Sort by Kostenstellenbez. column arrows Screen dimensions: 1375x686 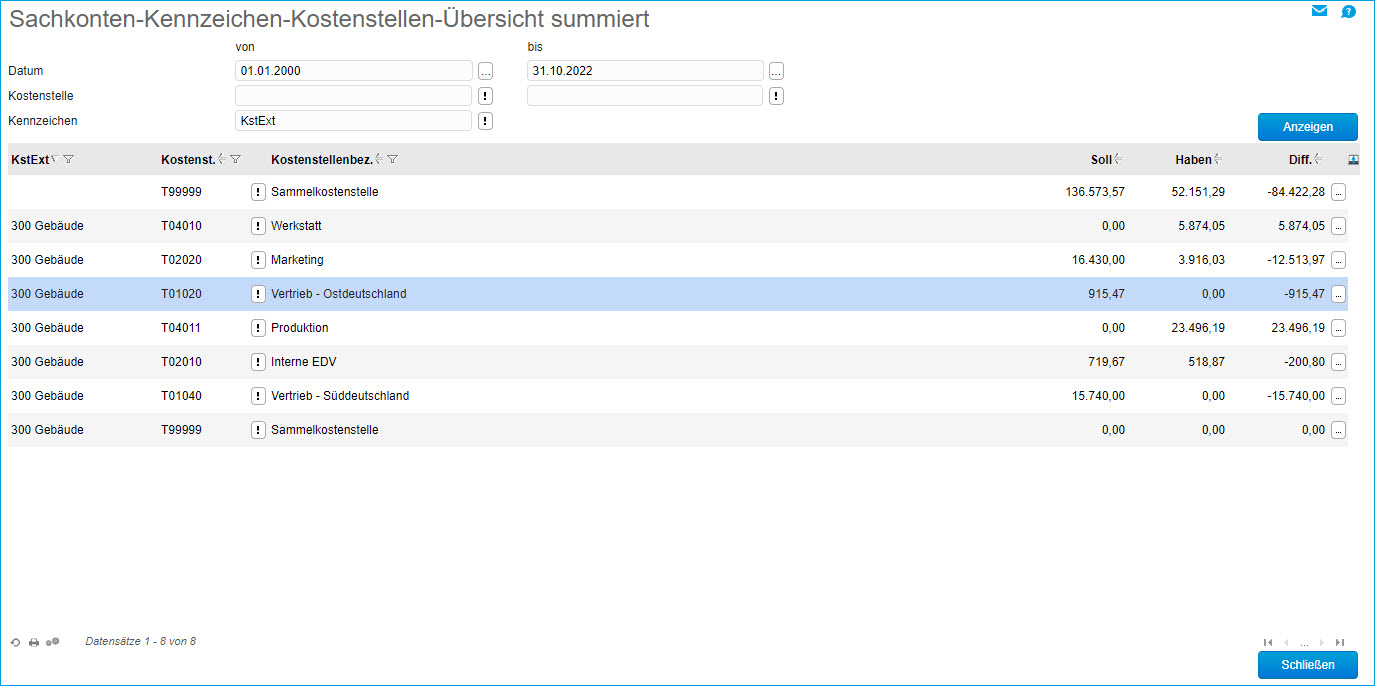(x=379, y=159)
